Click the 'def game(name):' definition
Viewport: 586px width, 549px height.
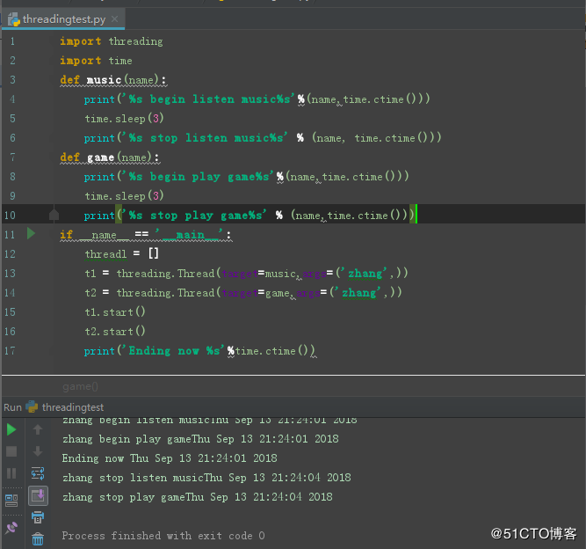pyautogui.click(x=110, y=157)
